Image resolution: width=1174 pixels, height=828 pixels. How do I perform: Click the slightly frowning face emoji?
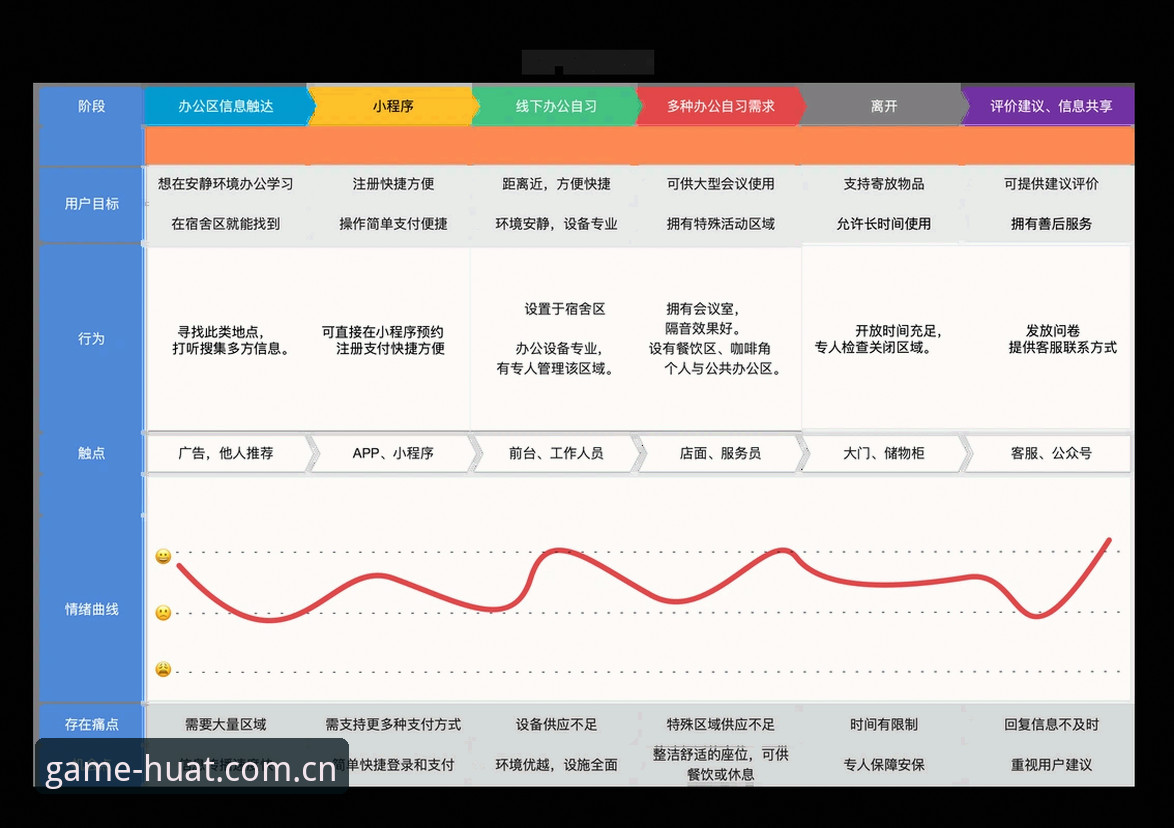point(163,613)
